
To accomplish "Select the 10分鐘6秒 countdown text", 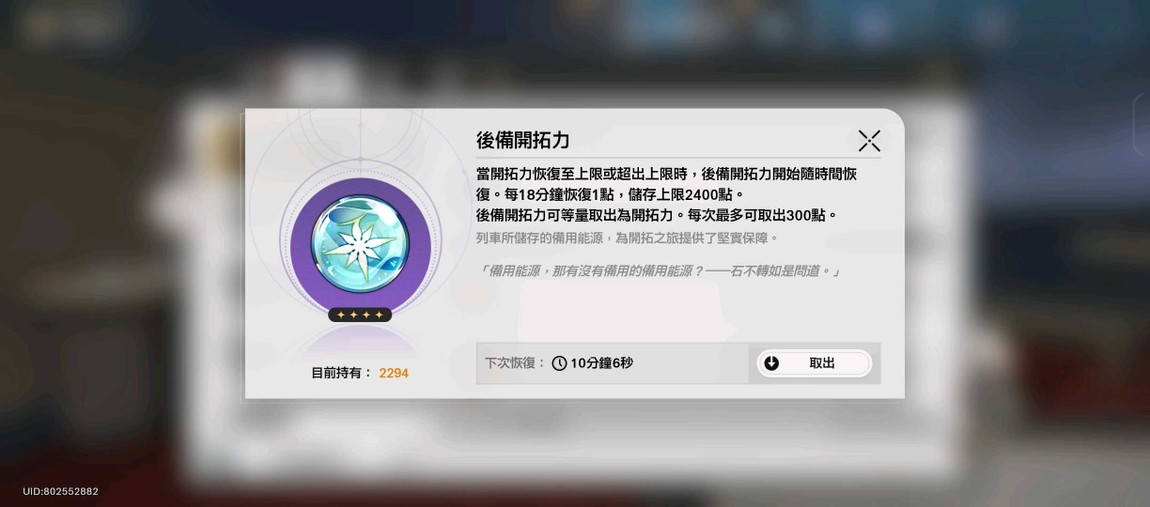I will tap(601, 363).
